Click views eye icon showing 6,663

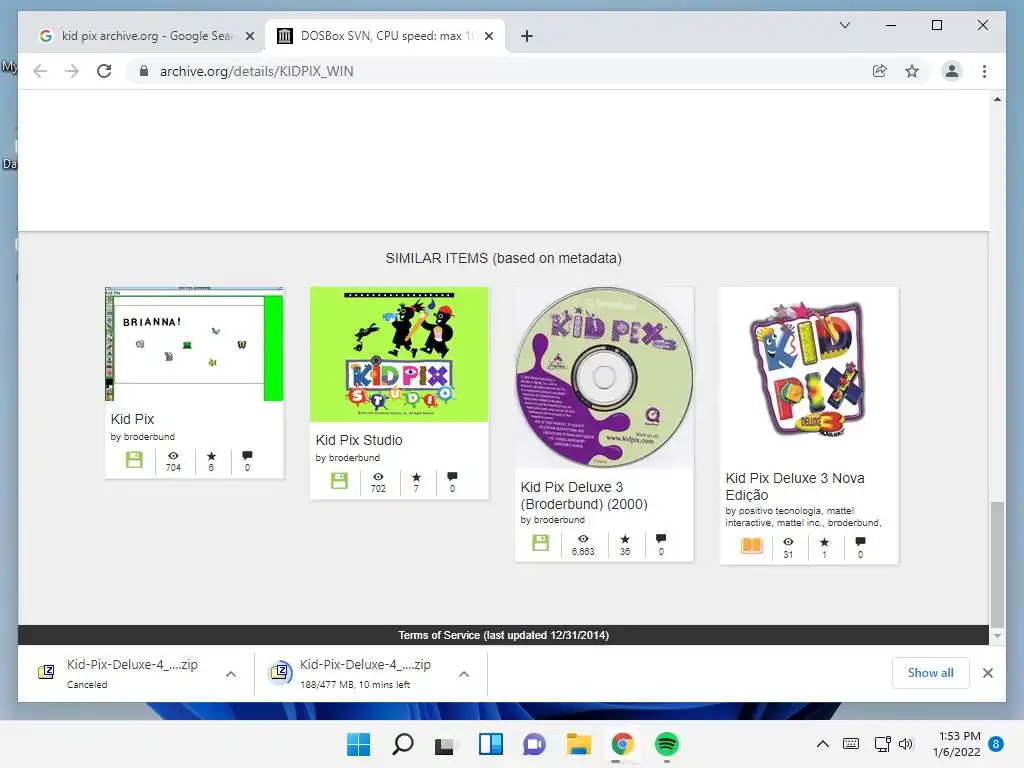coord(583,539)
